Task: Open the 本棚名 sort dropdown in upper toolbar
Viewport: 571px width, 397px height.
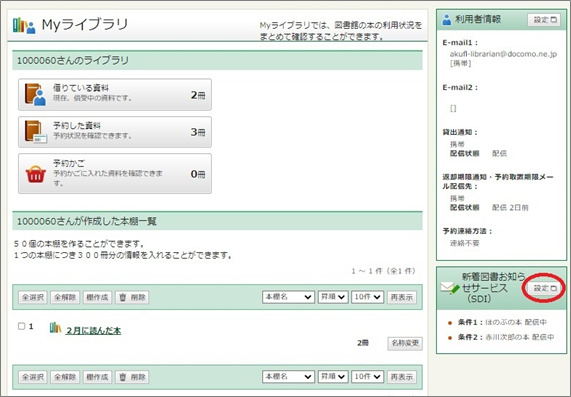Action: point(288,297)
